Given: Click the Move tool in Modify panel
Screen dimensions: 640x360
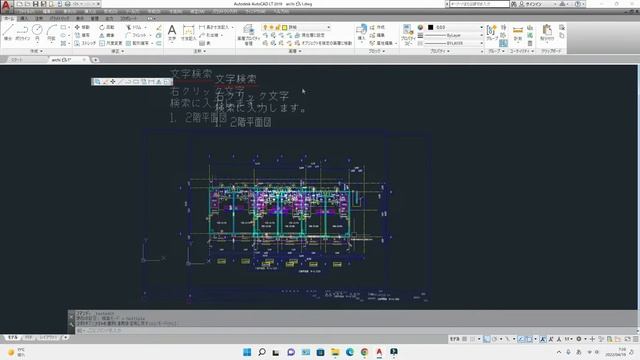Looking at the screenshot, I should click(x=82, y=27).
